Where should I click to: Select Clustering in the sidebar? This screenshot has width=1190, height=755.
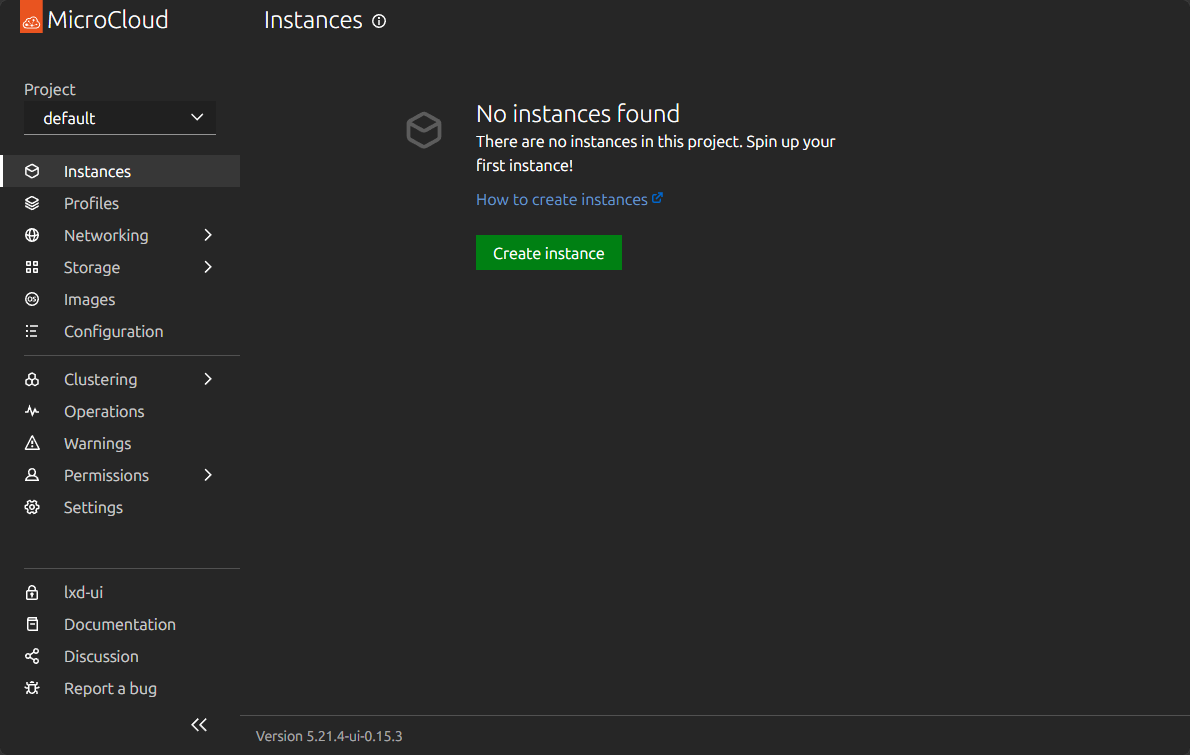tap(121, 379)
